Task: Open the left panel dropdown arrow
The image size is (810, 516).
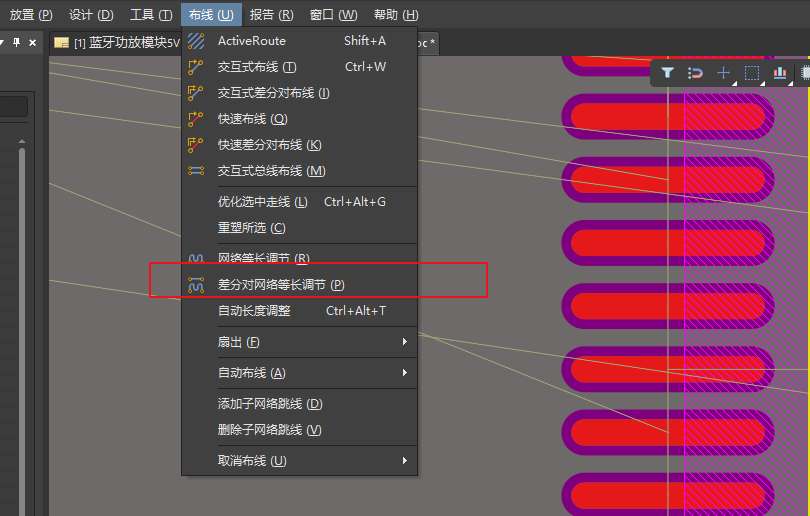Action: [3, 42]
